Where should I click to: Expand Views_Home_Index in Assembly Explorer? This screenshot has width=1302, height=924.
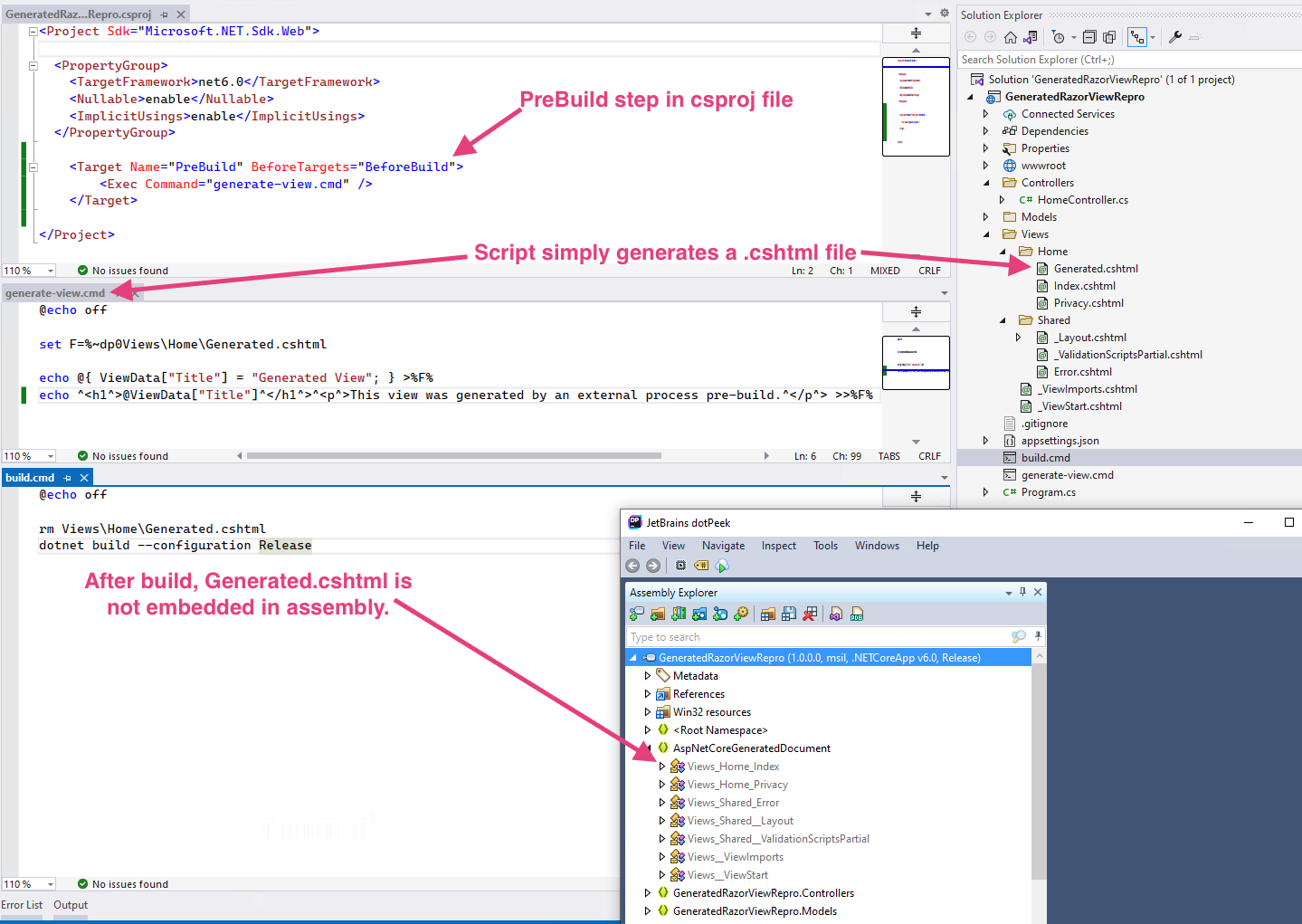point(661,767)
